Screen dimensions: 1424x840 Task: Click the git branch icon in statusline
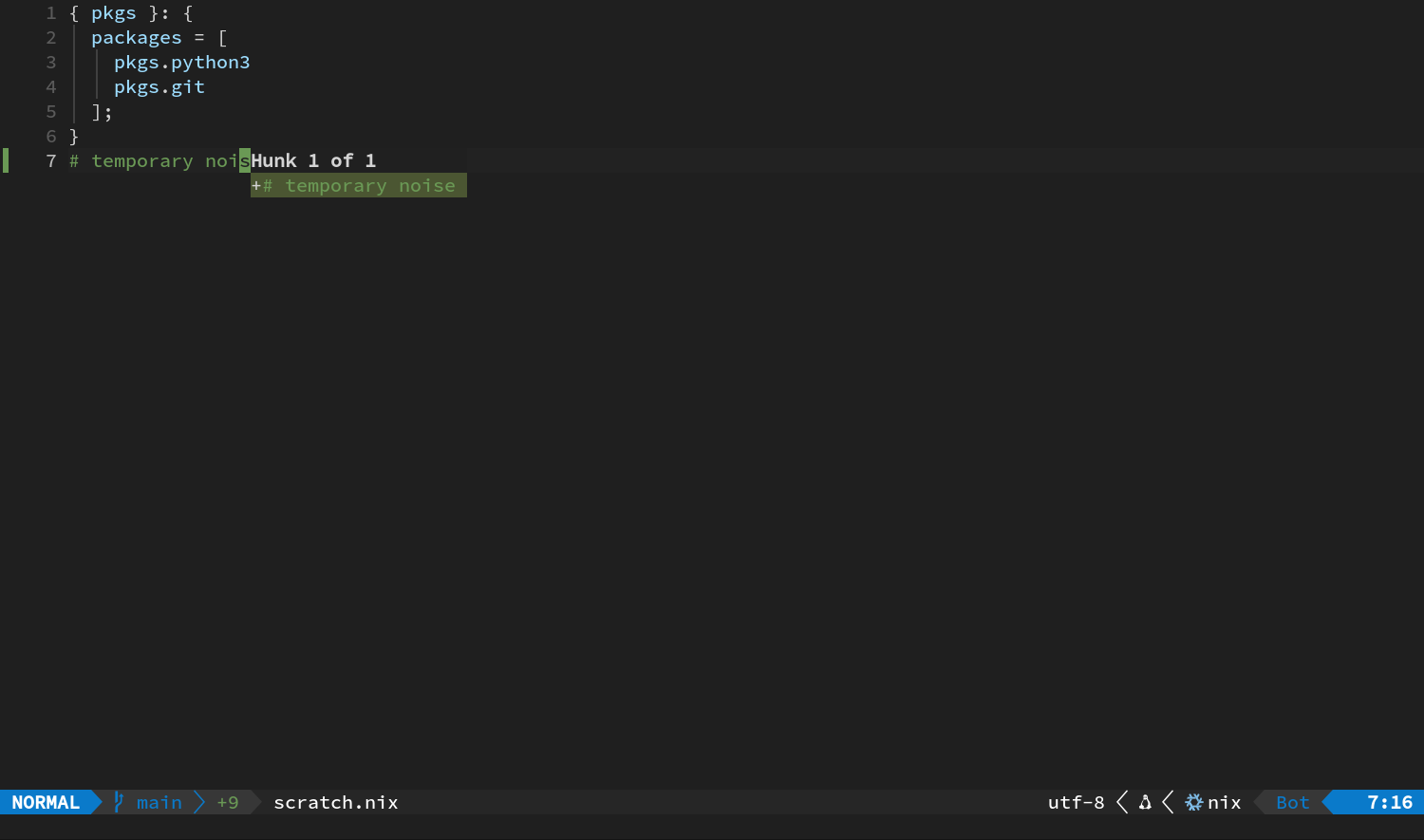119,802
